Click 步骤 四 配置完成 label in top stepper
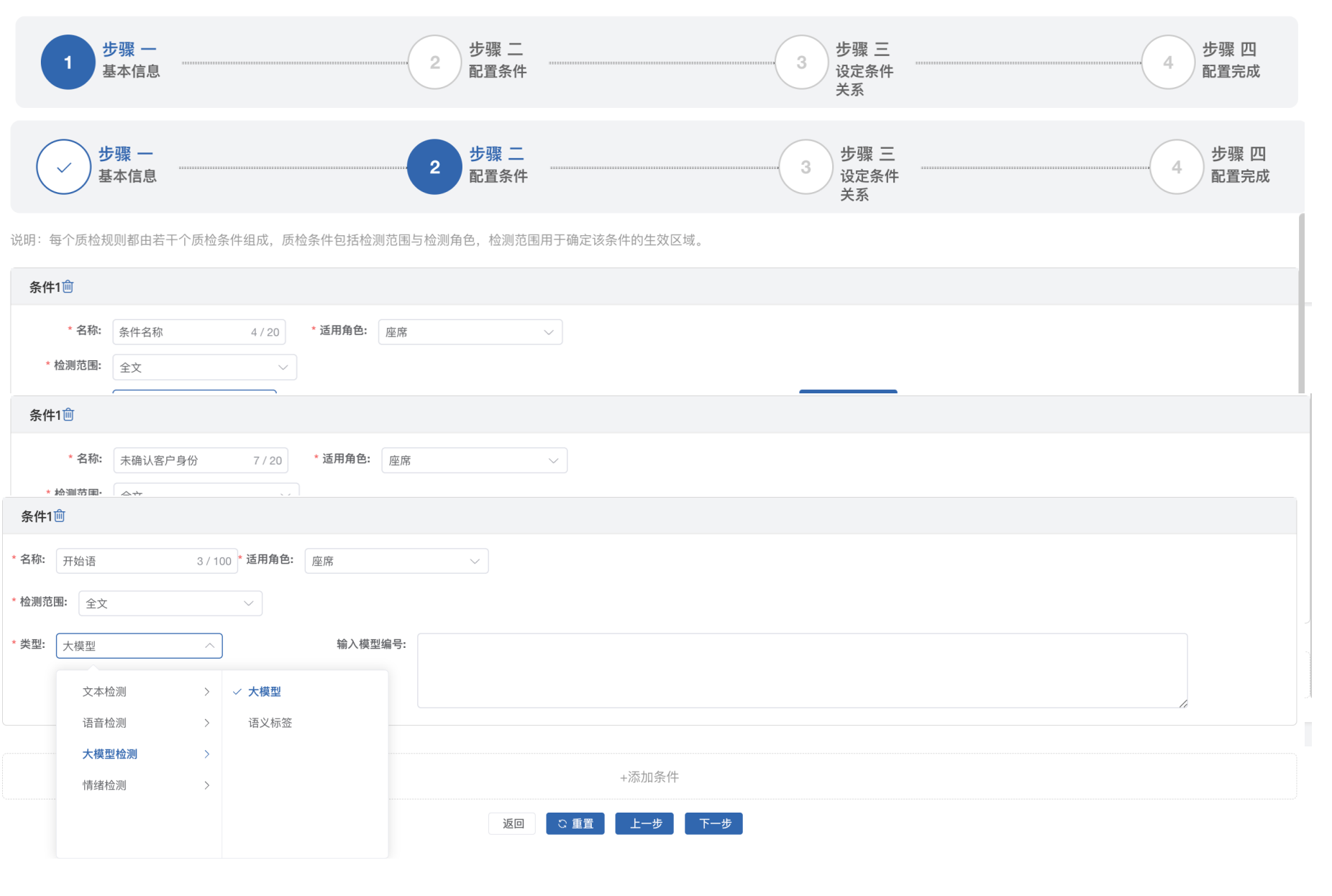Viewport: 1332px width, 896px height. coord(1231,60)
